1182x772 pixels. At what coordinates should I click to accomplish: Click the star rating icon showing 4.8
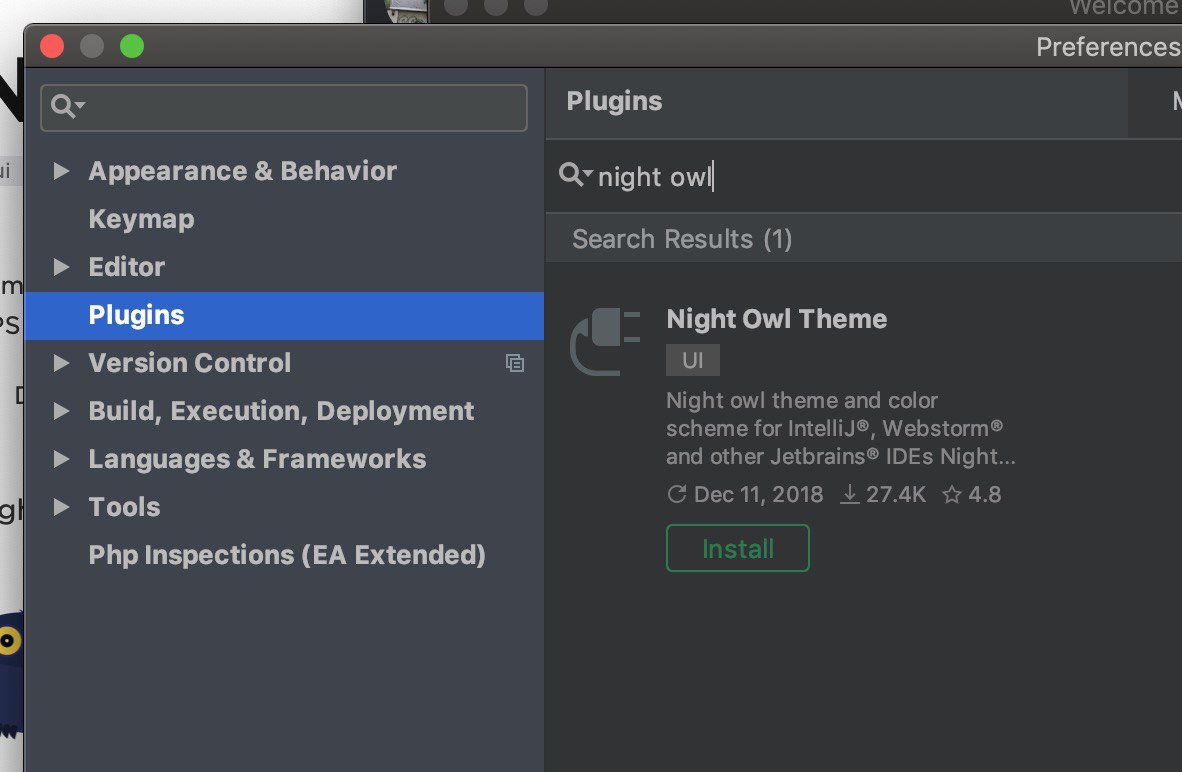[952, 494]
